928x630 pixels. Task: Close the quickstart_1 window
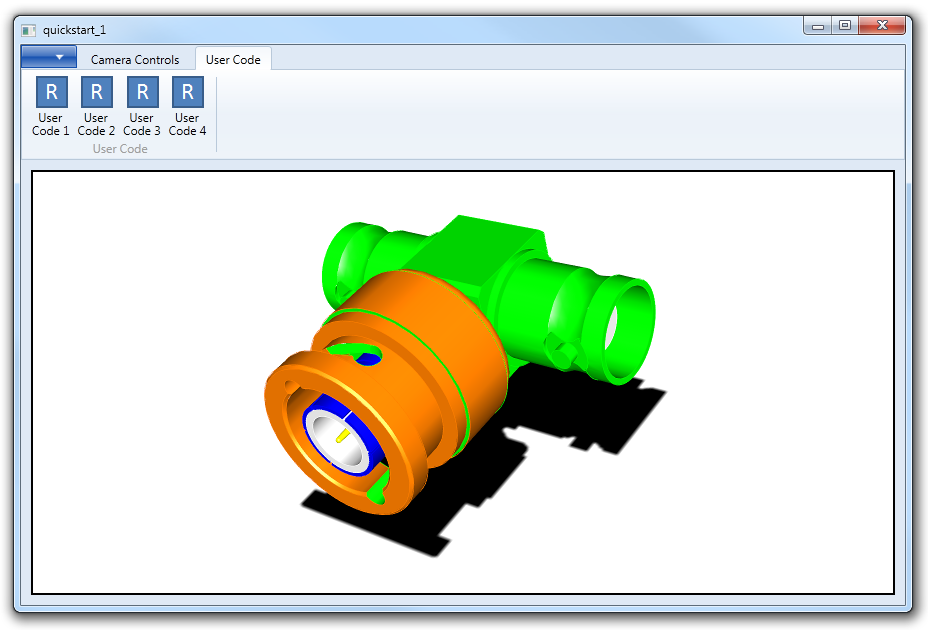point(882,26)
